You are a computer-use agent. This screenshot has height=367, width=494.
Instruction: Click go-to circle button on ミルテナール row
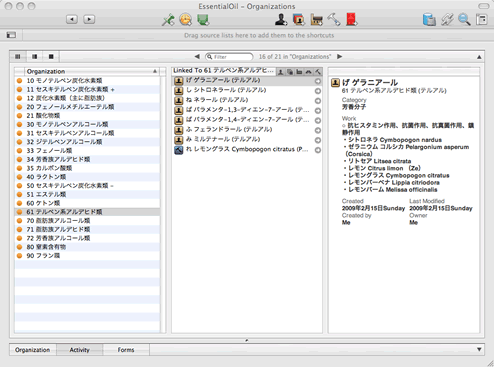[318, 140]
